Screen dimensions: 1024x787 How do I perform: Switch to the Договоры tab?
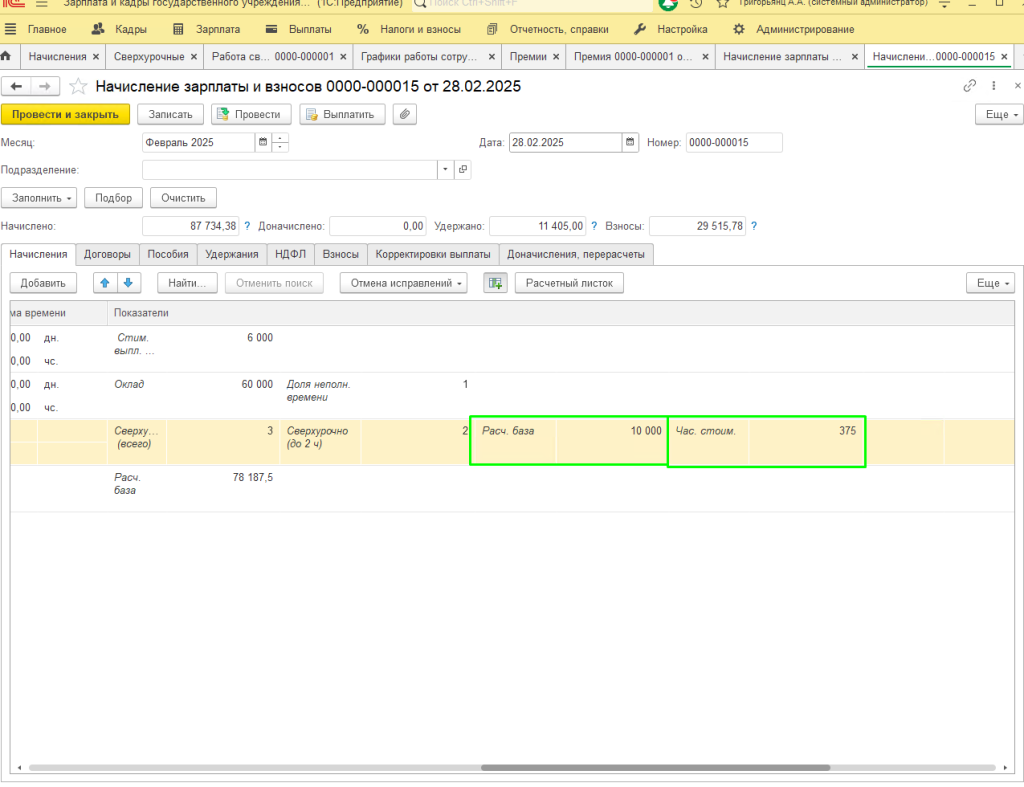coord(107,254)
